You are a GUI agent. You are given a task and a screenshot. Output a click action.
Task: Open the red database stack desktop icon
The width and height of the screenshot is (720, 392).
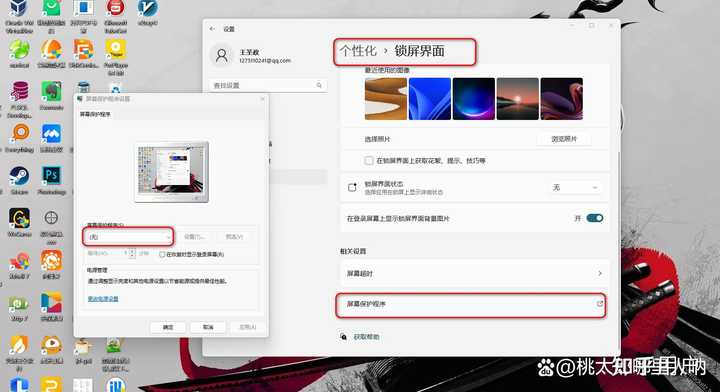pos(19,91)
